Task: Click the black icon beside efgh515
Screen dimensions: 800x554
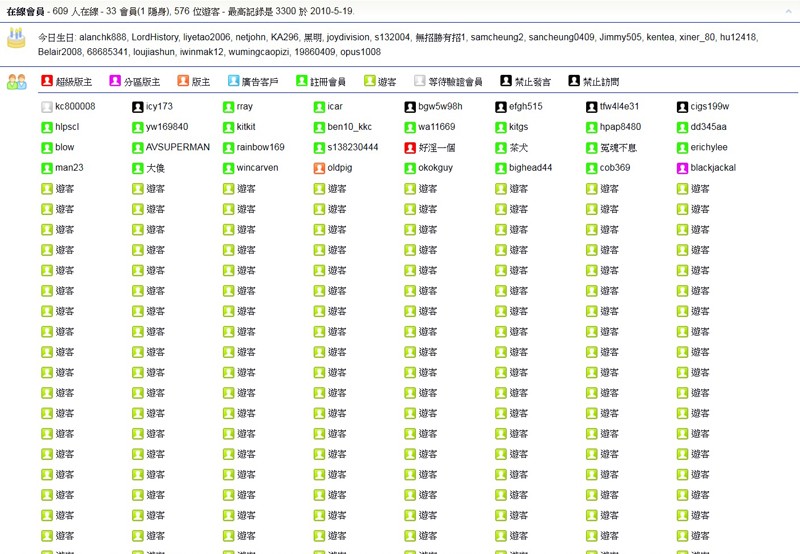Action: click(x=501, y=107)
